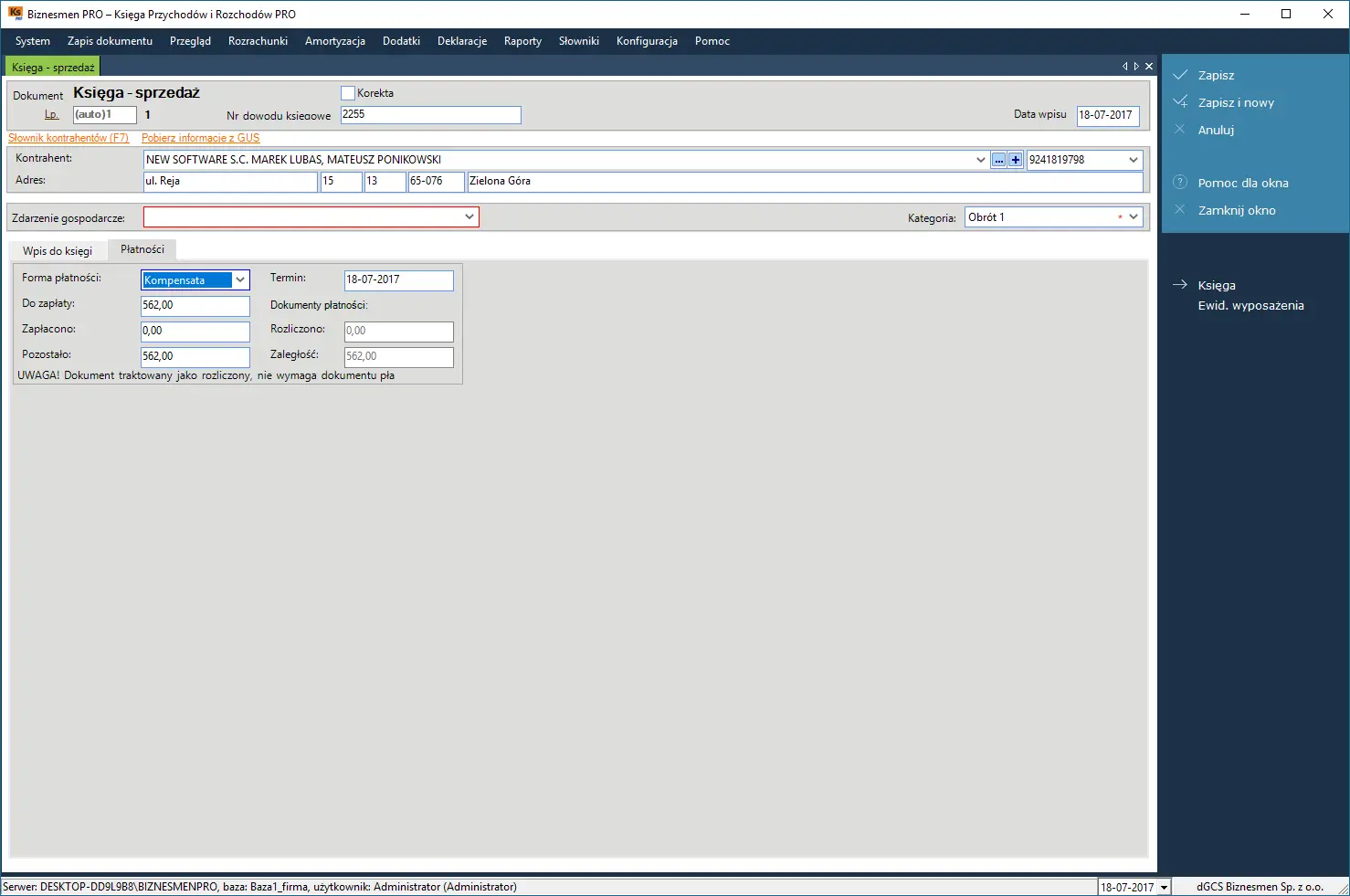Image resolution: width=1350 pixels, height=896 pixels.
Task: Open Pomoc dla okna help icon
Action: click(1180, 182)
